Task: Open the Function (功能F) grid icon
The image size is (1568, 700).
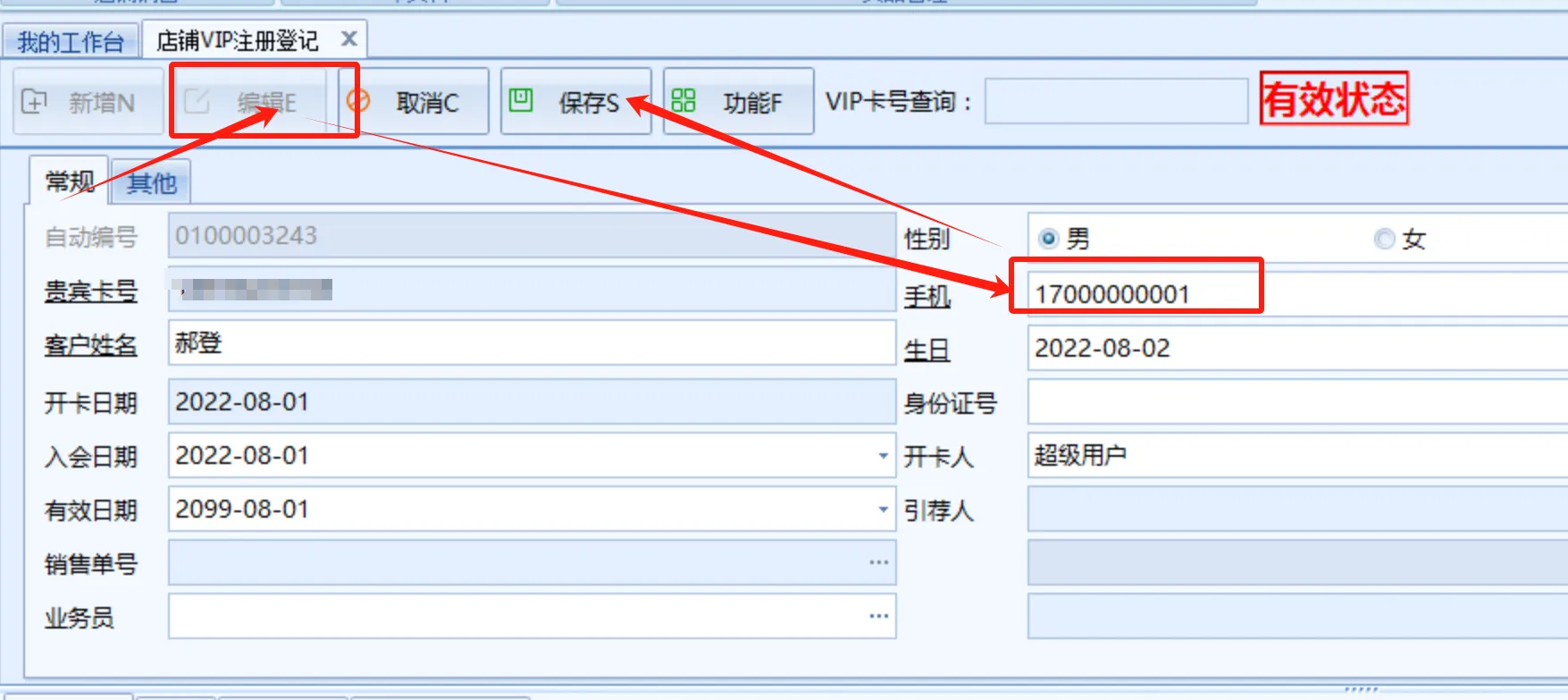Action: (x=683, y=100)
